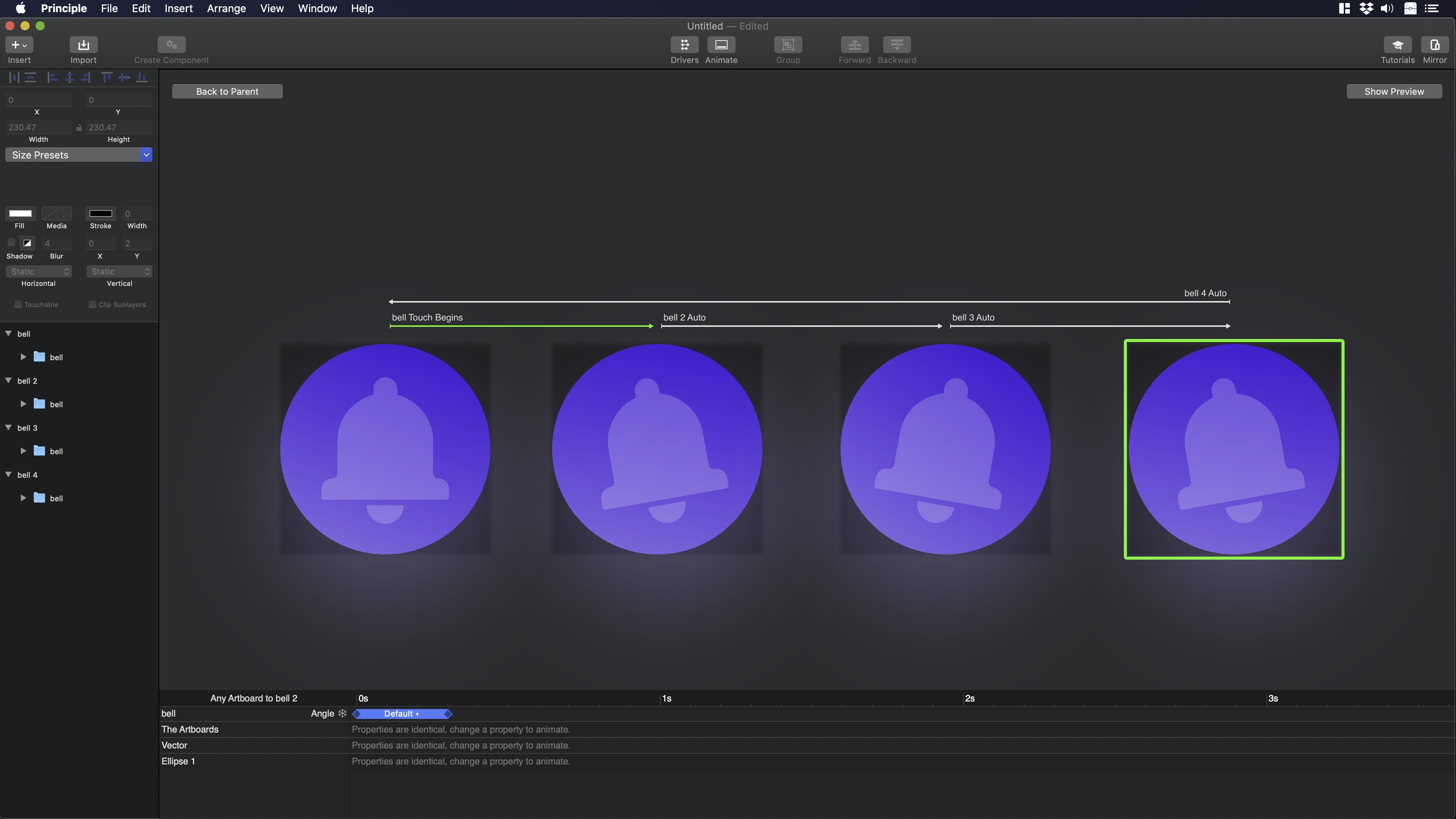Click the Fill color swatch
This screenshot has height=819, width=1456.
coord(20,213)
